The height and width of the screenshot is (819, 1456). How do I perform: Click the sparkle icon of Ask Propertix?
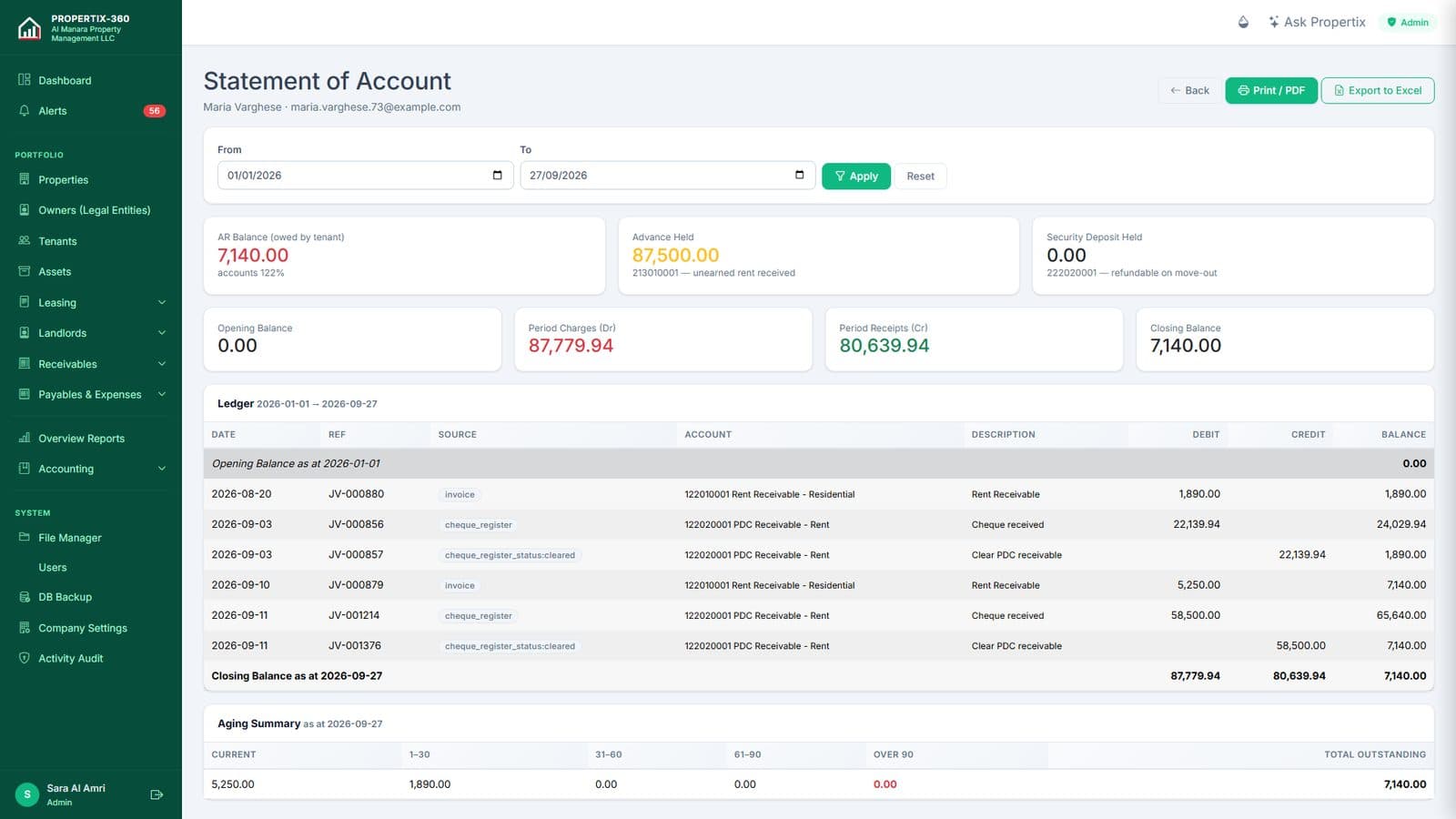[x=1274, y=22]
